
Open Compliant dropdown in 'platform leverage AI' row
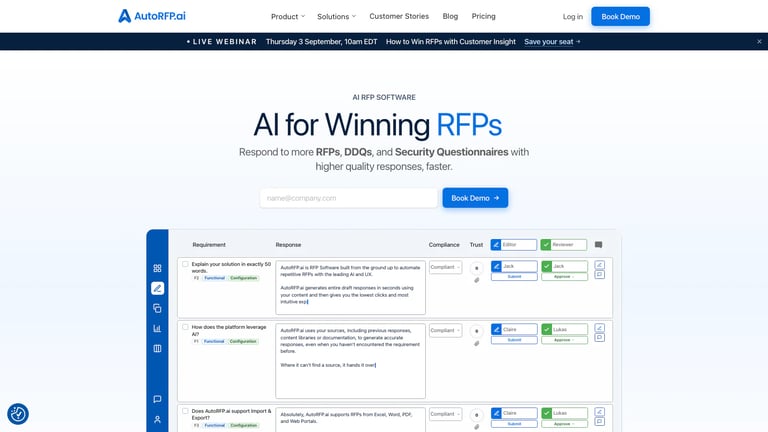pos(445,331)
